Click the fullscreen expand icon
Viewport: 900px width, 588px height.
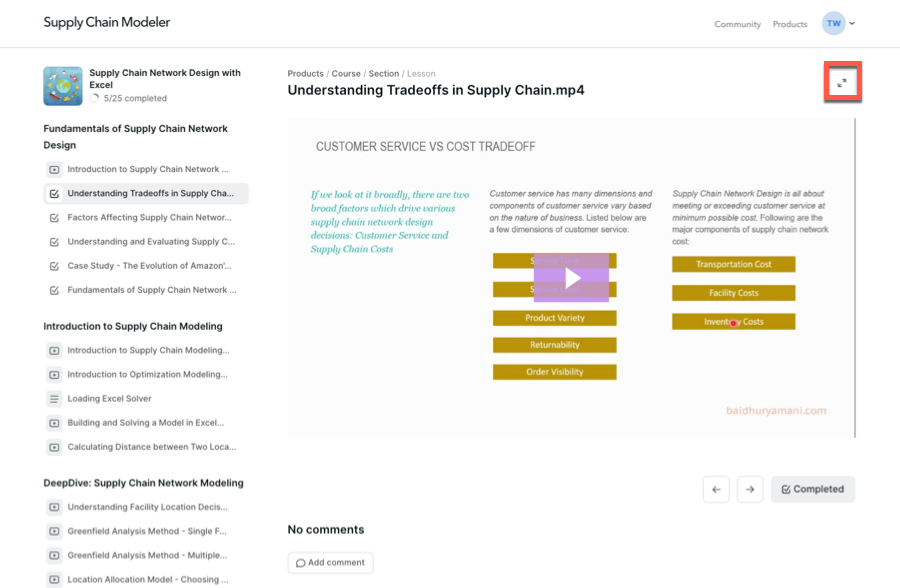point(842,83)
